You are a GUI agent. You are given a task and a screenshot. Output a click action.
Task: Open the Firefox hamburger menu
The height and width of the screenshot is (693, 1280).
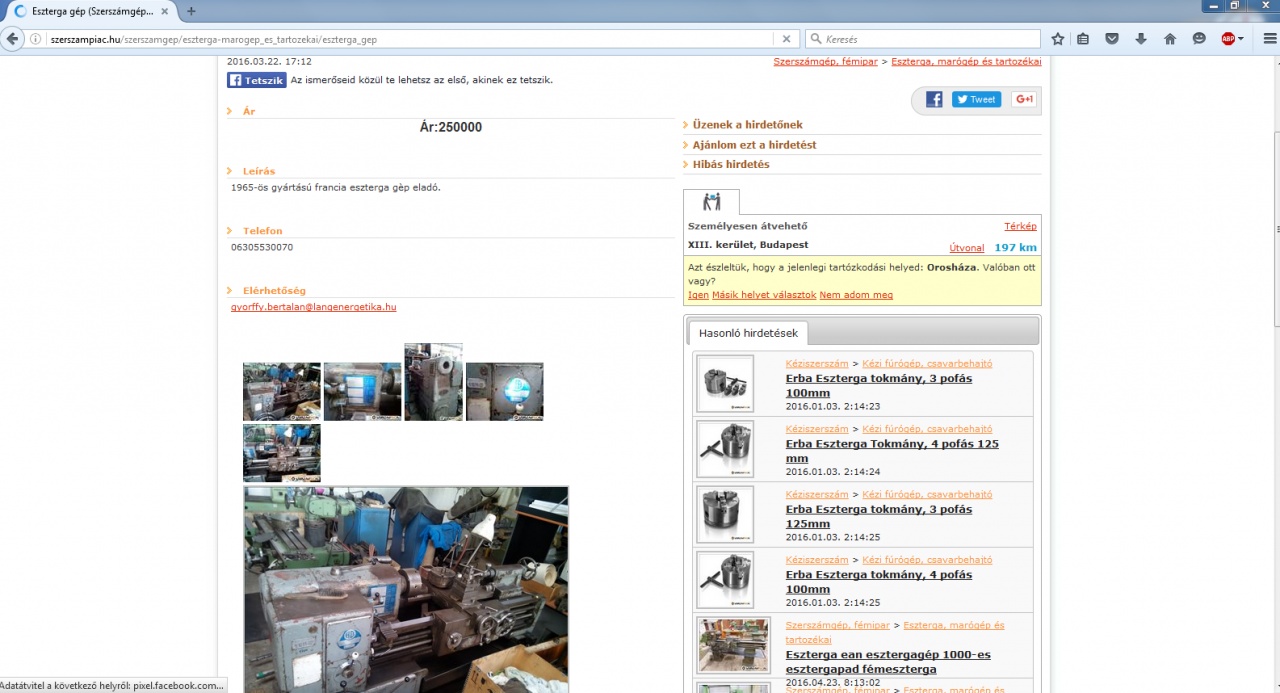click(1270, 39)
